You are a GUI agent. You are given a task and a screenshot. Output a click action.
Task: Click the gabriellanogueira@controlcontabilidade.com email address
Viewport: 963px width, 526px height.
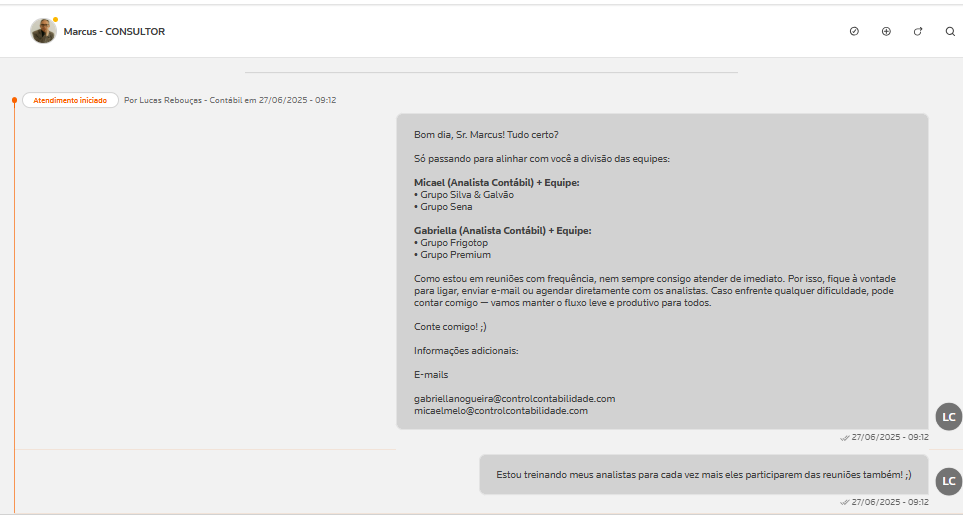click(514, 398)
